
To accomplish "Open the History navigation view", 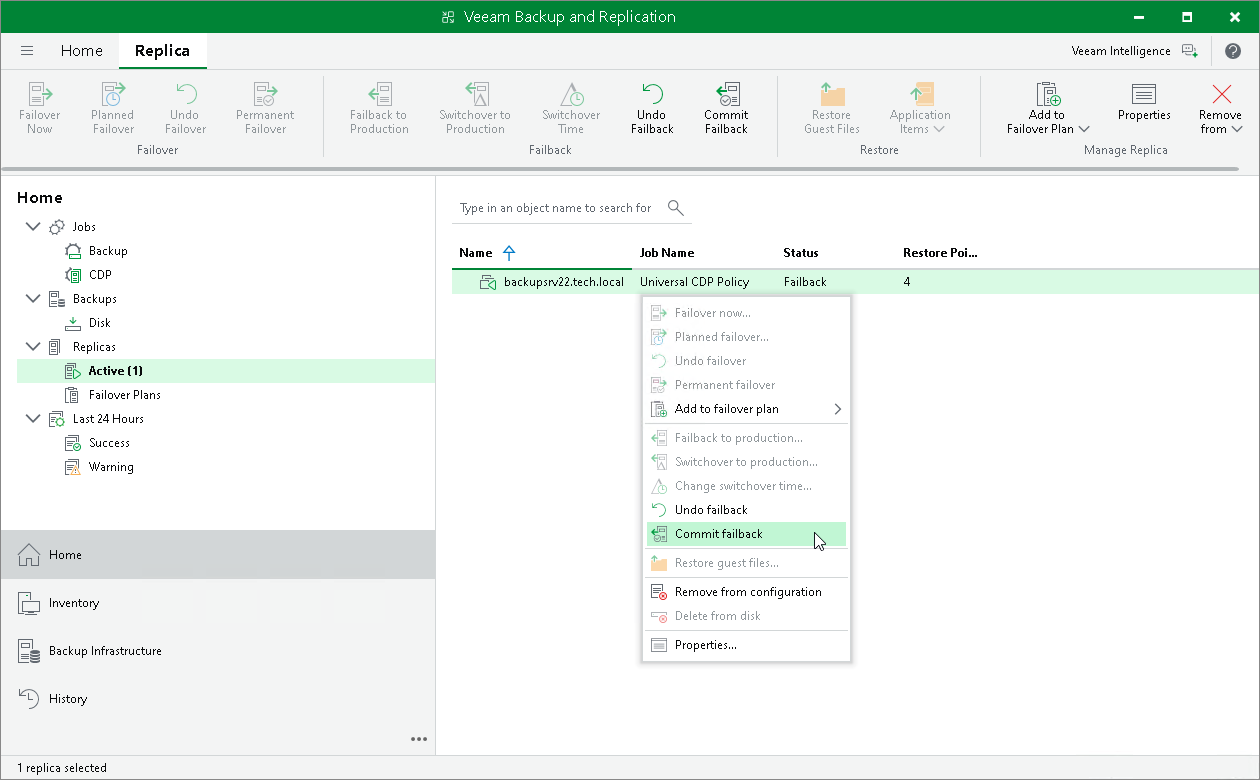I will coord(218,699).
